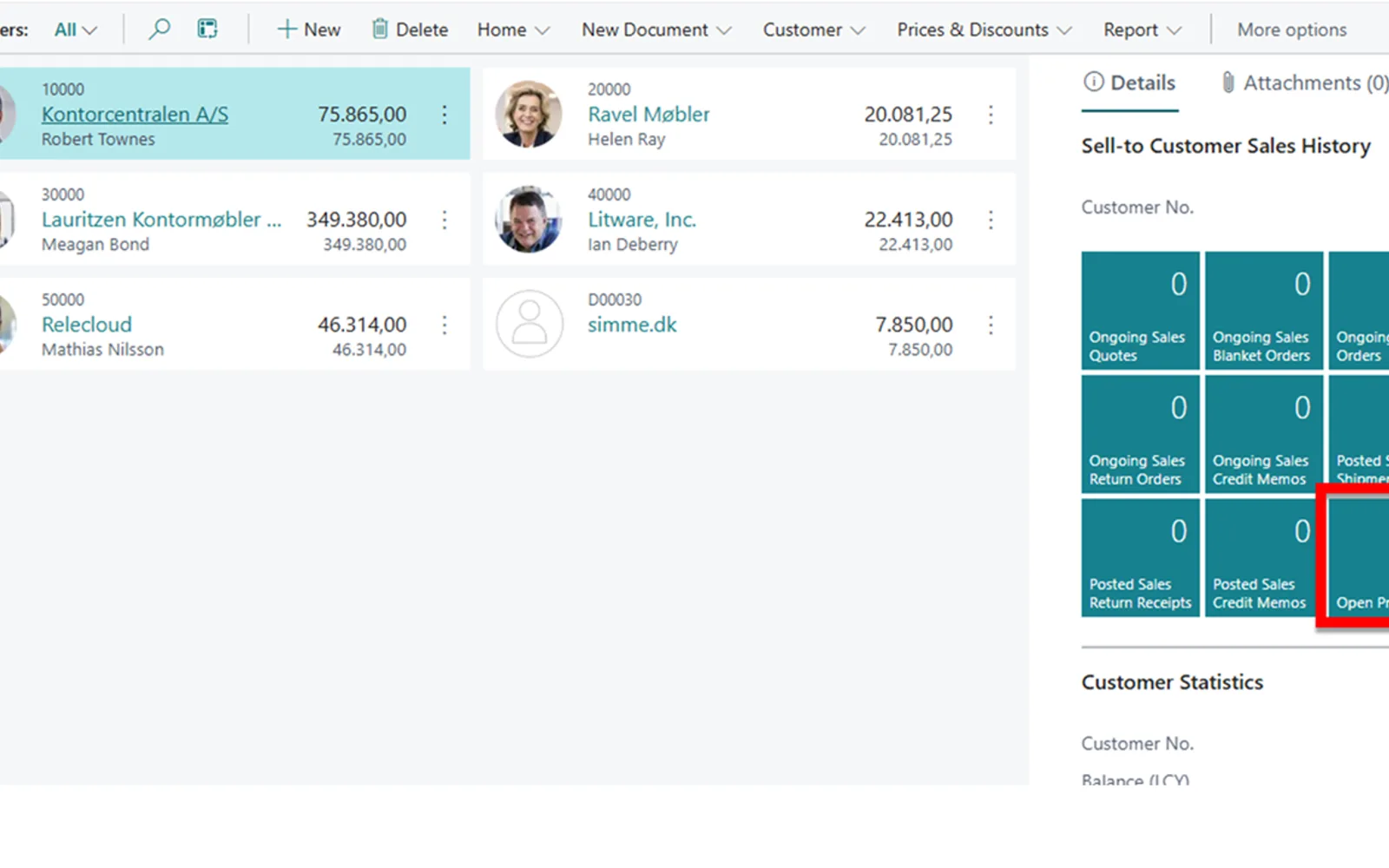Expand the Customer menu
This screenshot has height=868, width=1389.
(814, 30)
